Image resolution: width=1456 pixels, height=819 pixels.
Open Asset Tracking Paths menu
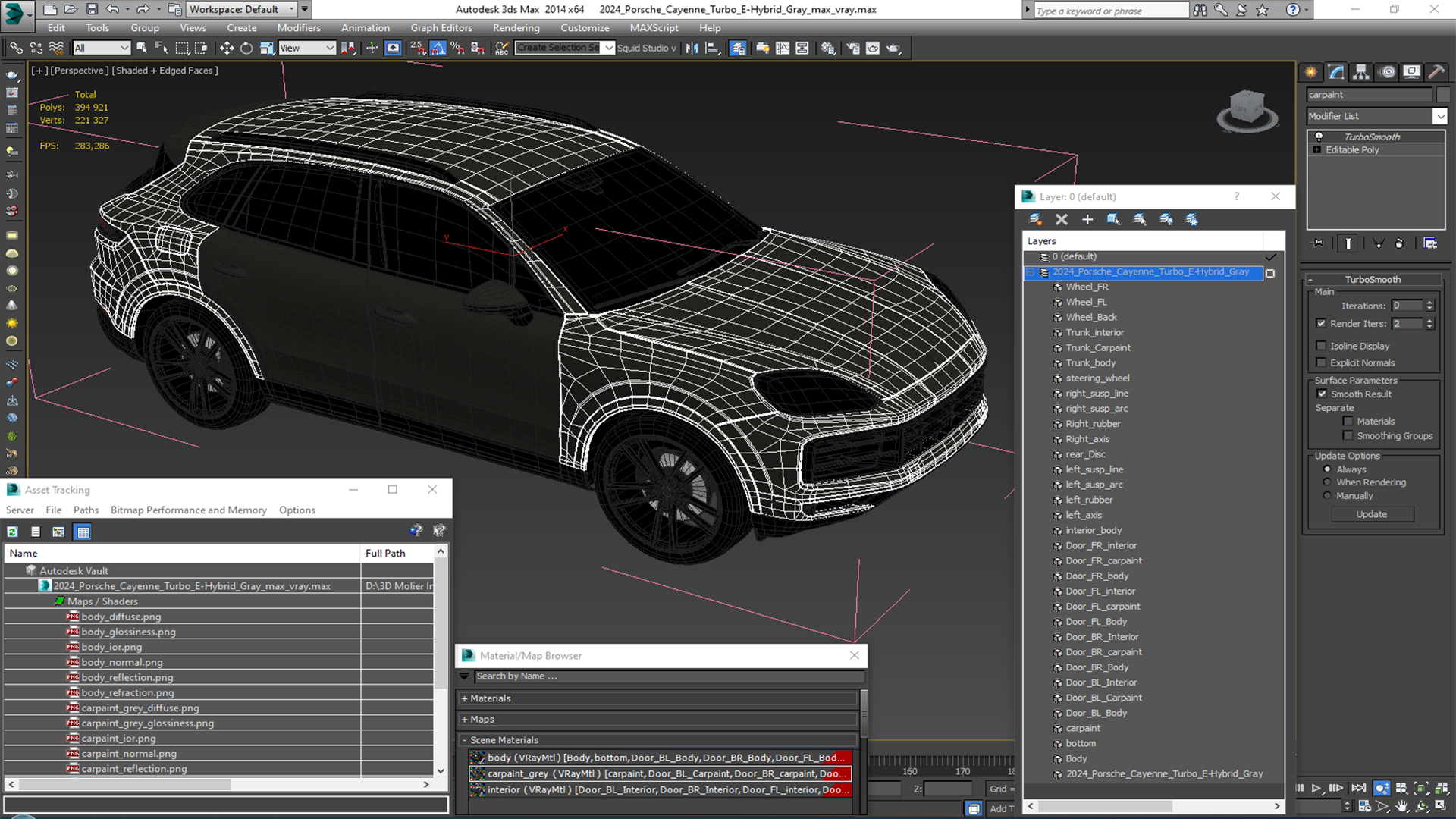click(86, 510)
